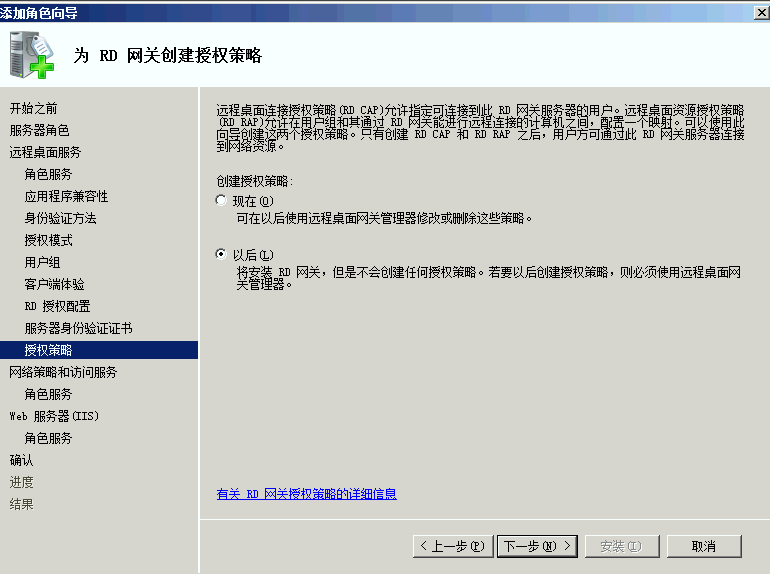Image resolution: width=770 pixels, height=574 pixels.
Task: Go to 服务器角色 step
Action: [39, 131]
